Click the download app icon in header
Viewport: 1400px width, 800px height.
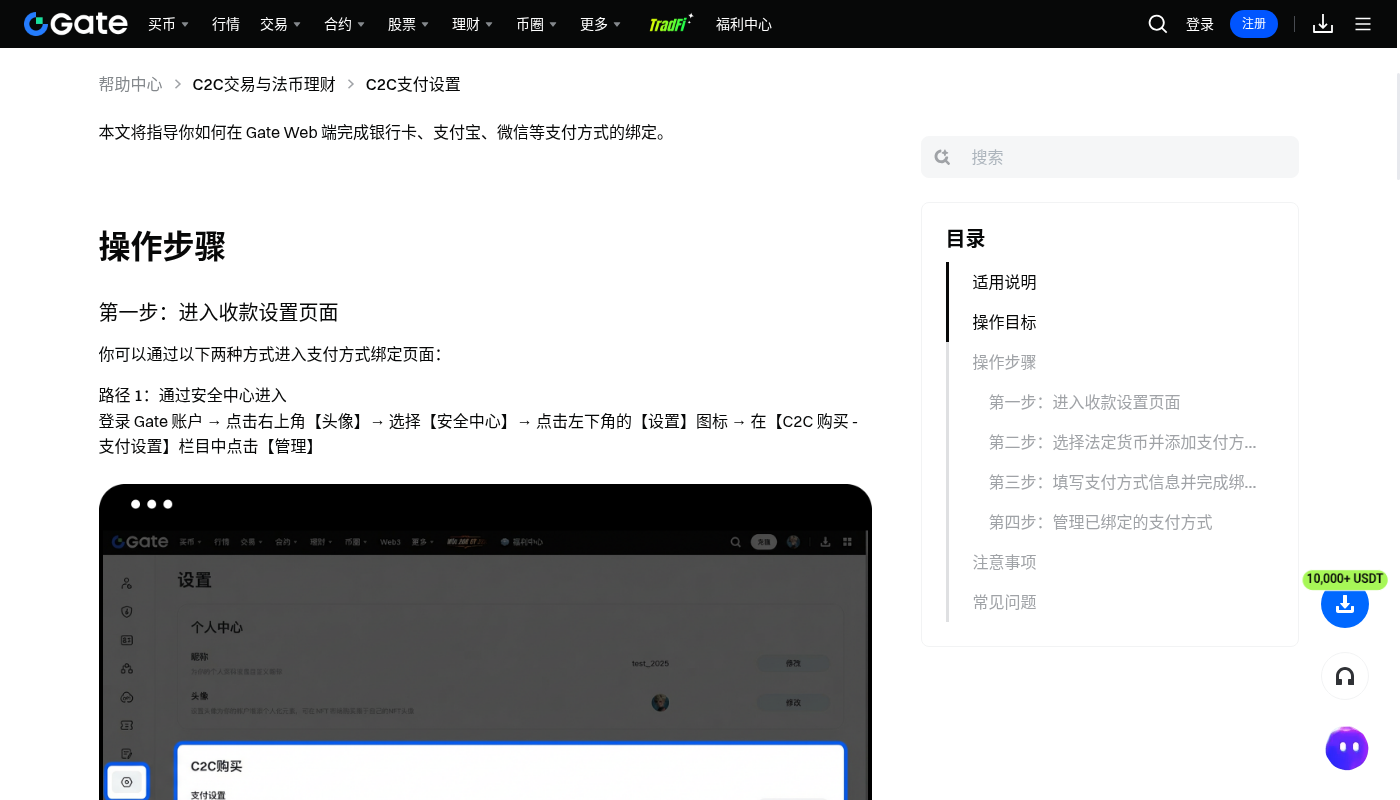1323,24
